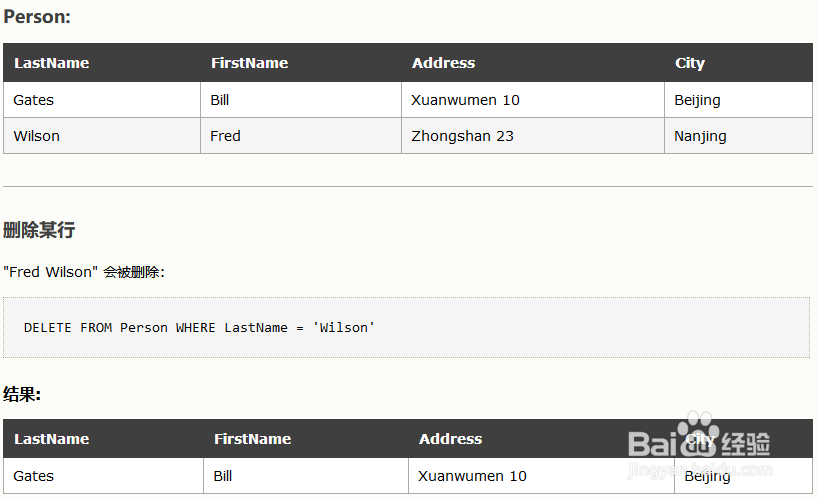Click the "结果:" heading
818x498 pixels.
(x=22, y=394)
